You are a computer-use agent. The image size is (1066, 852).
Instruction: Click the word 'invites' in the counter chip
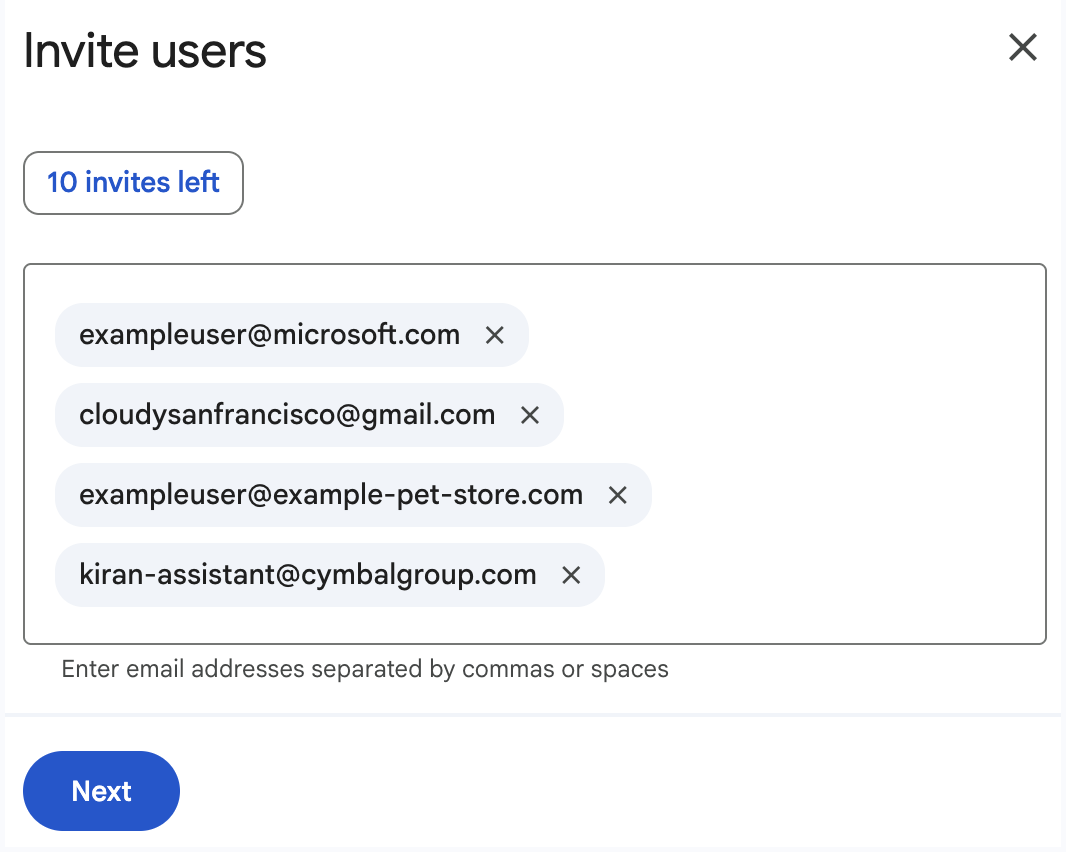click(129, 183)
